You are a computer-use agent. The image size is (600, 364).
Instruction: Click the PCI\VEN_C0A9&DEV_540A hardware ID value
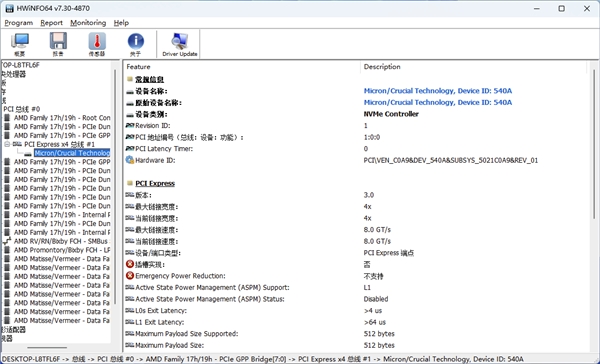(450, 160)
